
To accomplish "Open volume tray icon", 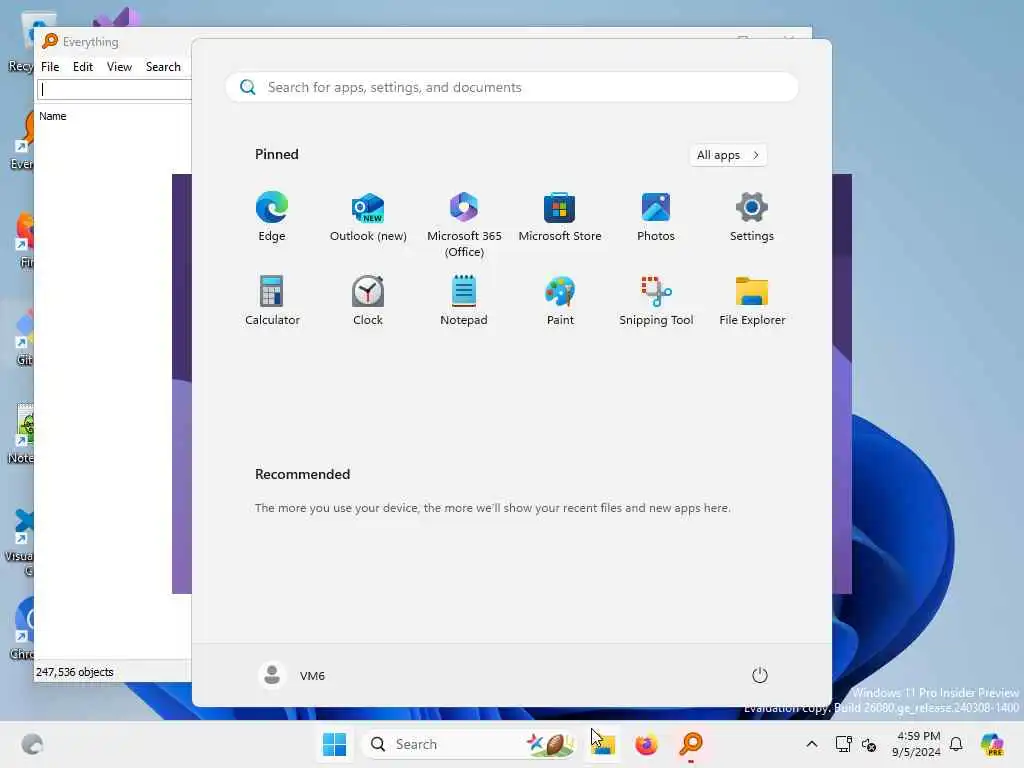I will [869, 744].
